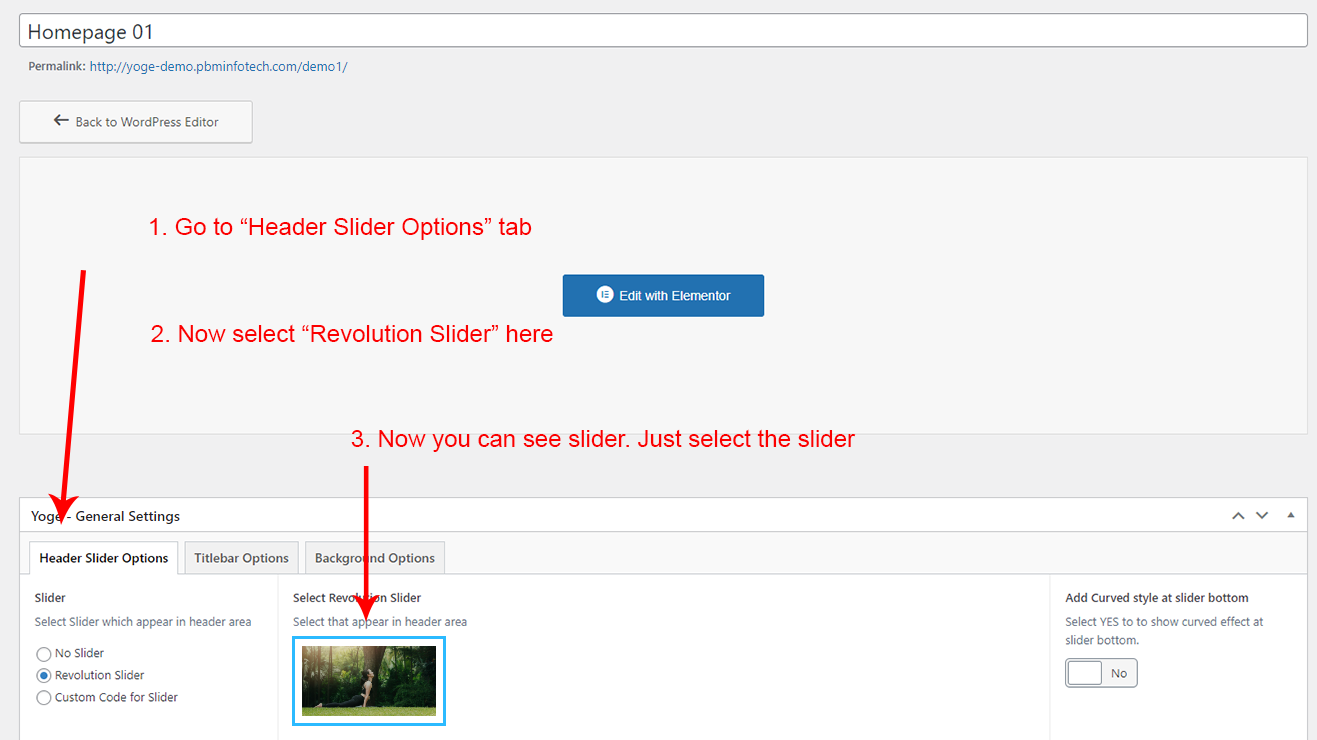Open the Header Slider Options tab
This screenshot has width=1317, height=740.
point(104,558)
